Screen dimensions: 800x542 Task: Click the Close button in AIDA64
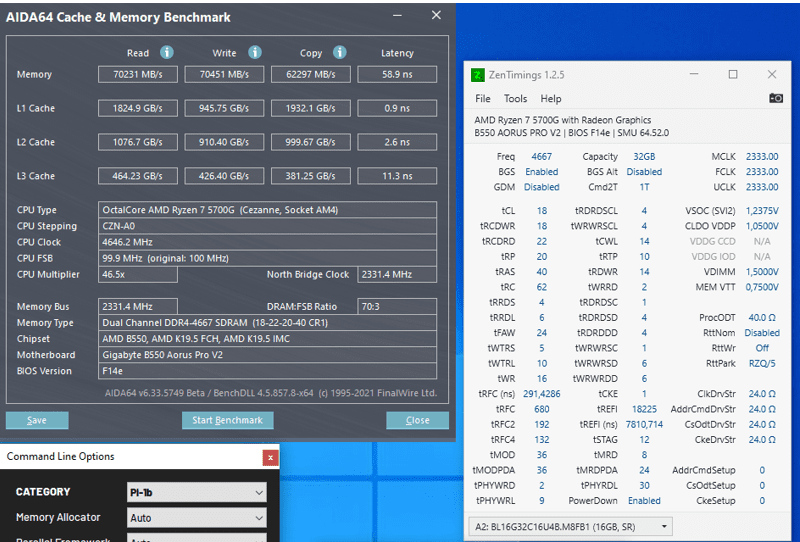coord(417,420)
